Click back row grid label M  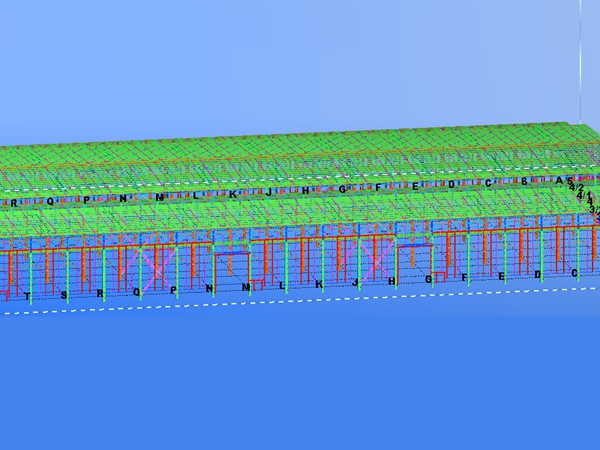click(x=159, y=197)
